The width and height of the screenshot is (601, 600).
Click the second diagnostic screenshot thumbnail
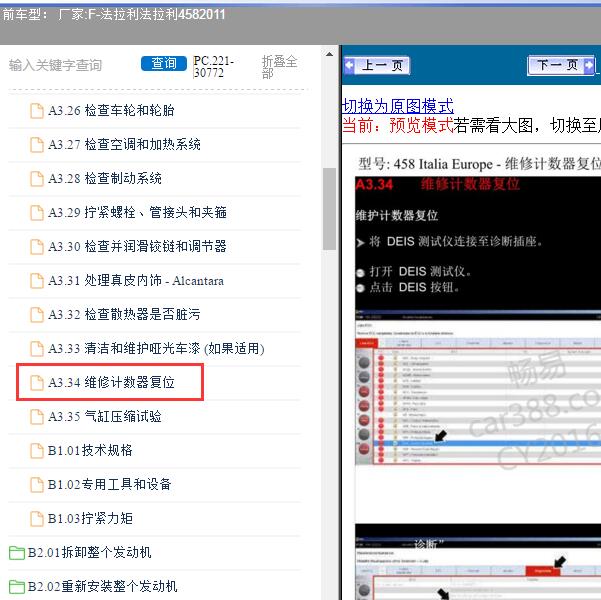(x=478, y=567)
